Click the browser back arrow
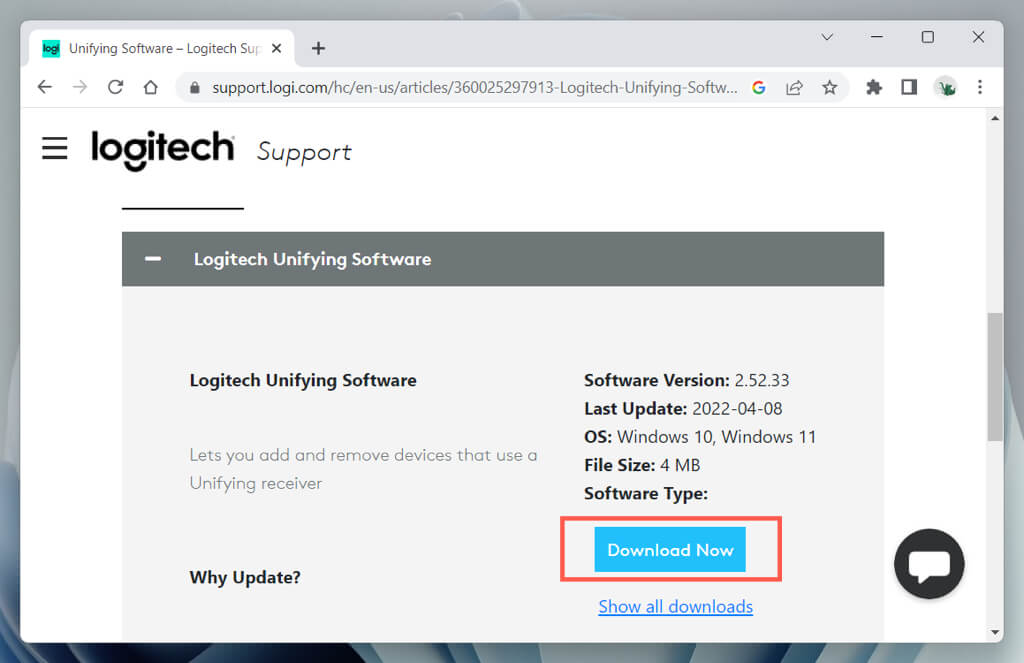Screen dimensions: 1024x663 [44, 87]
